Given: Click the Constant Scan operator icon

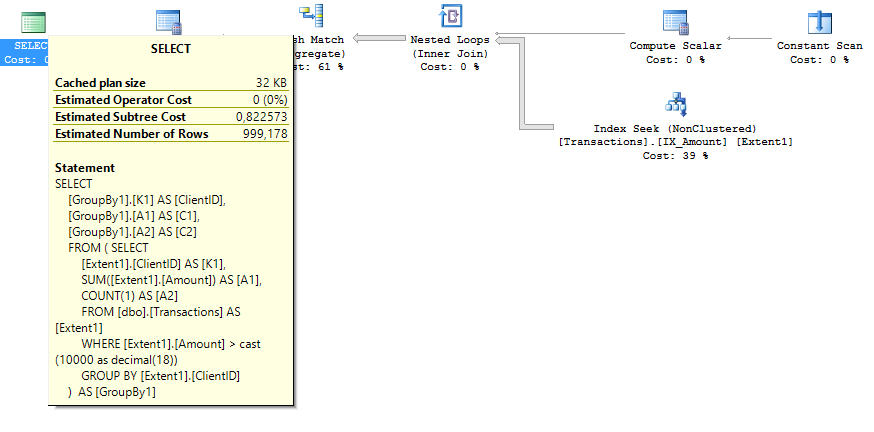Looking at the screenshot, I should (819, 22).
